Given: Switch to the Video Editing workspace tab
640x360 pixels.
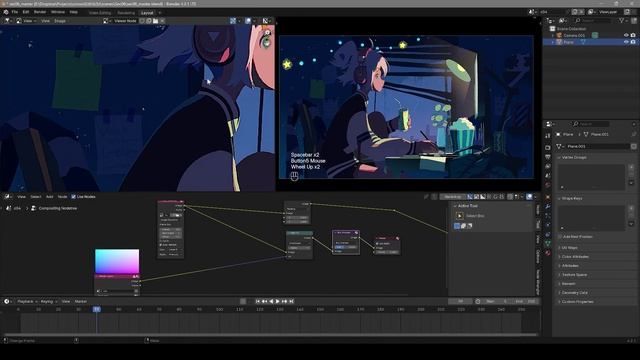Looking at the screenshot, I should [x=100, y=13].
